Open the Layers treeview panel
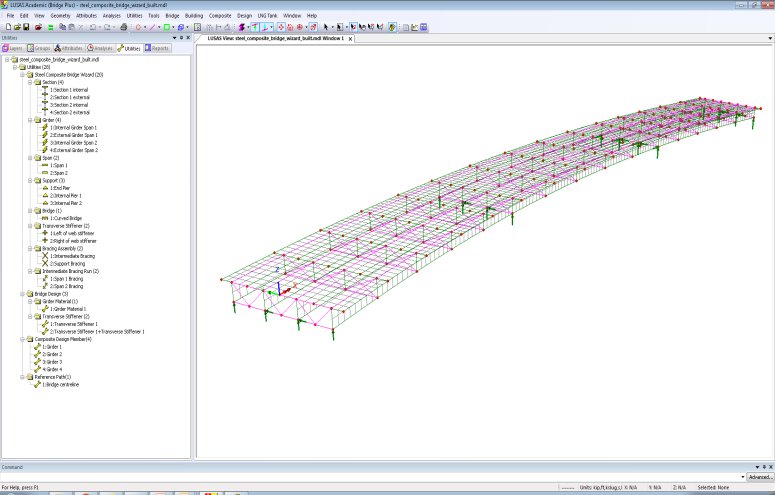The width and height of the screenshot is (775, 495). pos(13,47)
